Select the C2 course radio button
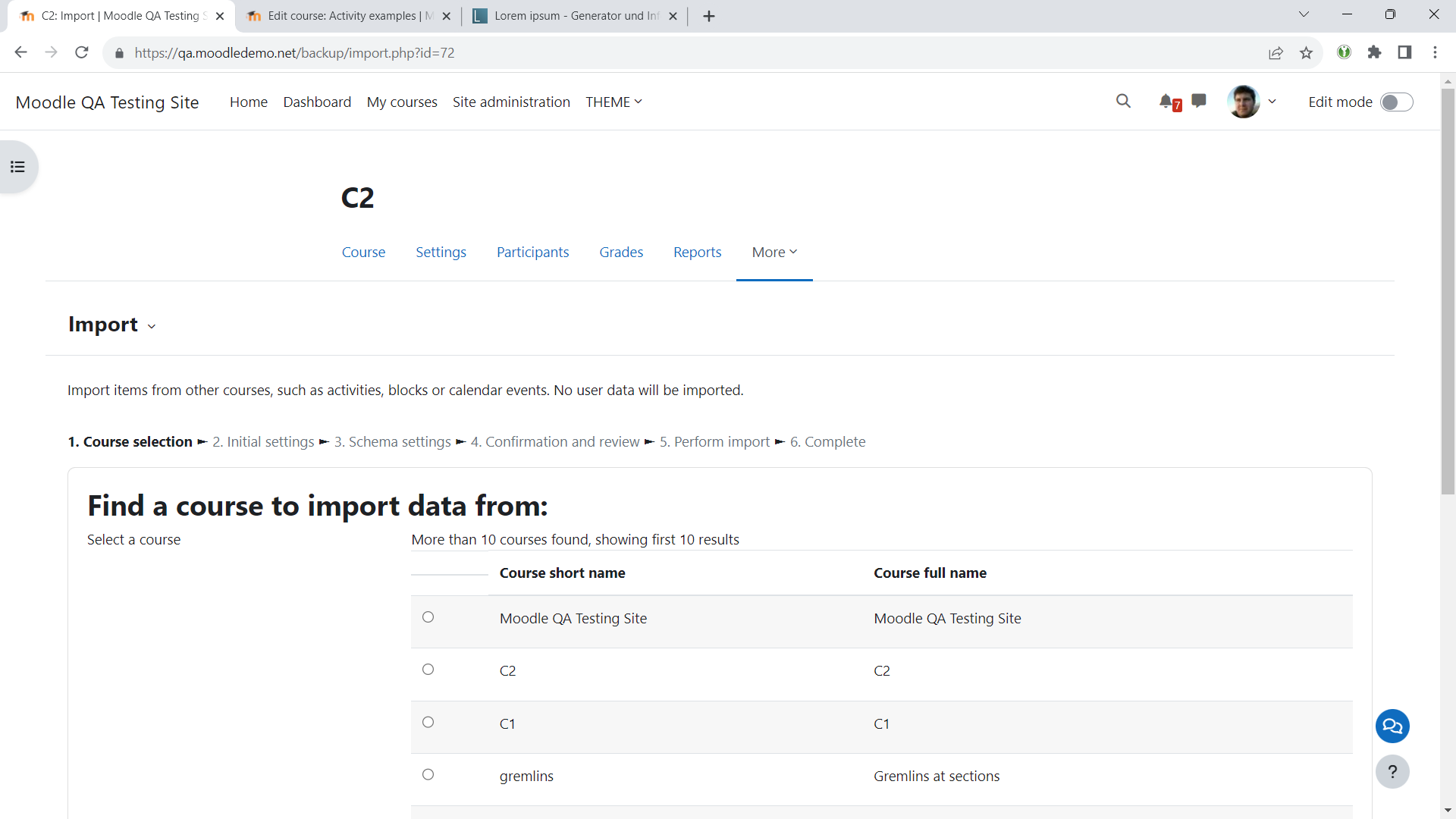The width and height of the screenshot is (1456, 819). tap(428, 670)
